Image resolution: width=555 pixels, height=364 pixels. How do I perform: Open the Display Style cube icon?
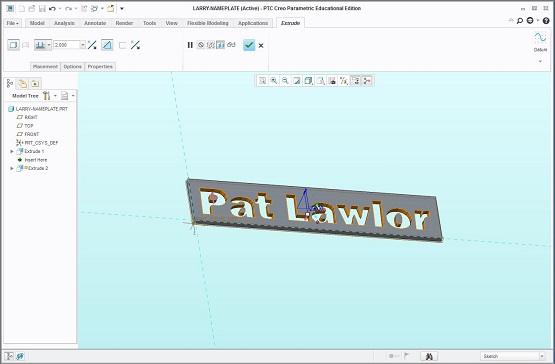point(309,81)
